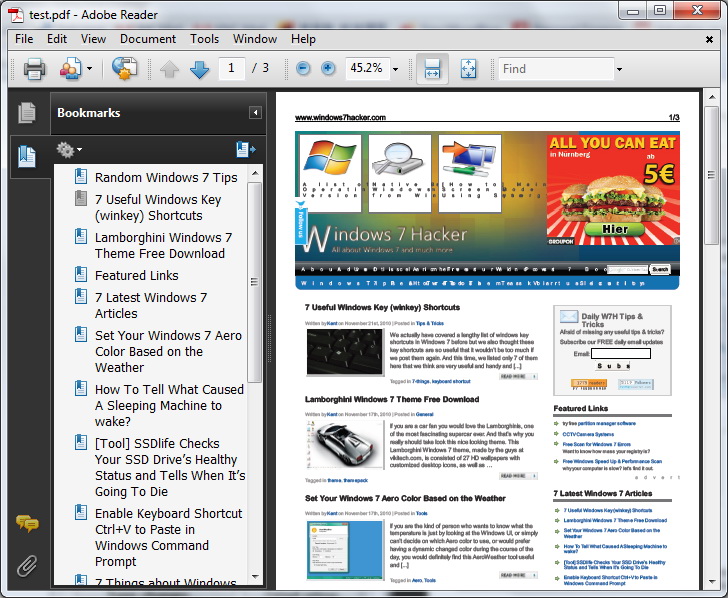Open the collaborate people icon
Viewport: 728px width, 598px height.
[x=71, y=69]
